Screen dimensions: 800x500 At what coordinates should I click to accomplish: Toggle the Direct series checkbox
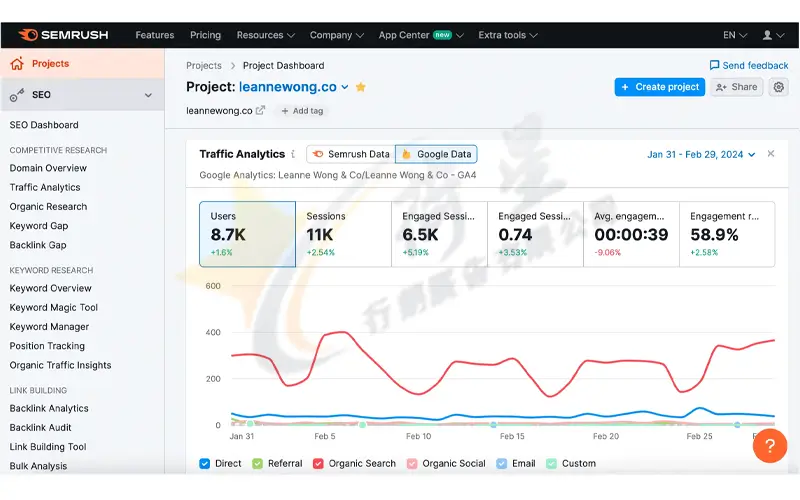[x=205, y=463]
